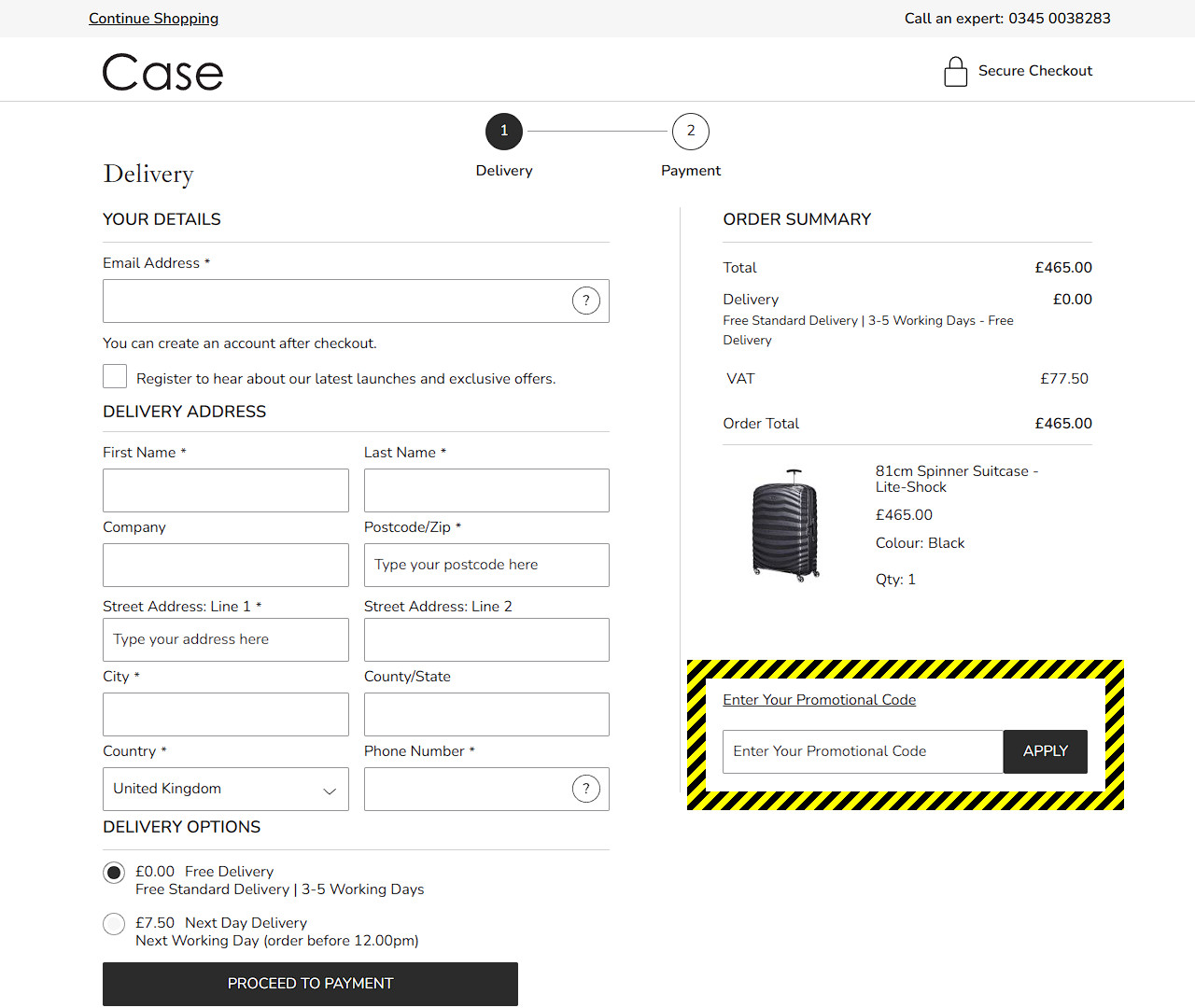Click the phone number help icon
This screenshot has height=1008, width=1195.
coord(585,789)
